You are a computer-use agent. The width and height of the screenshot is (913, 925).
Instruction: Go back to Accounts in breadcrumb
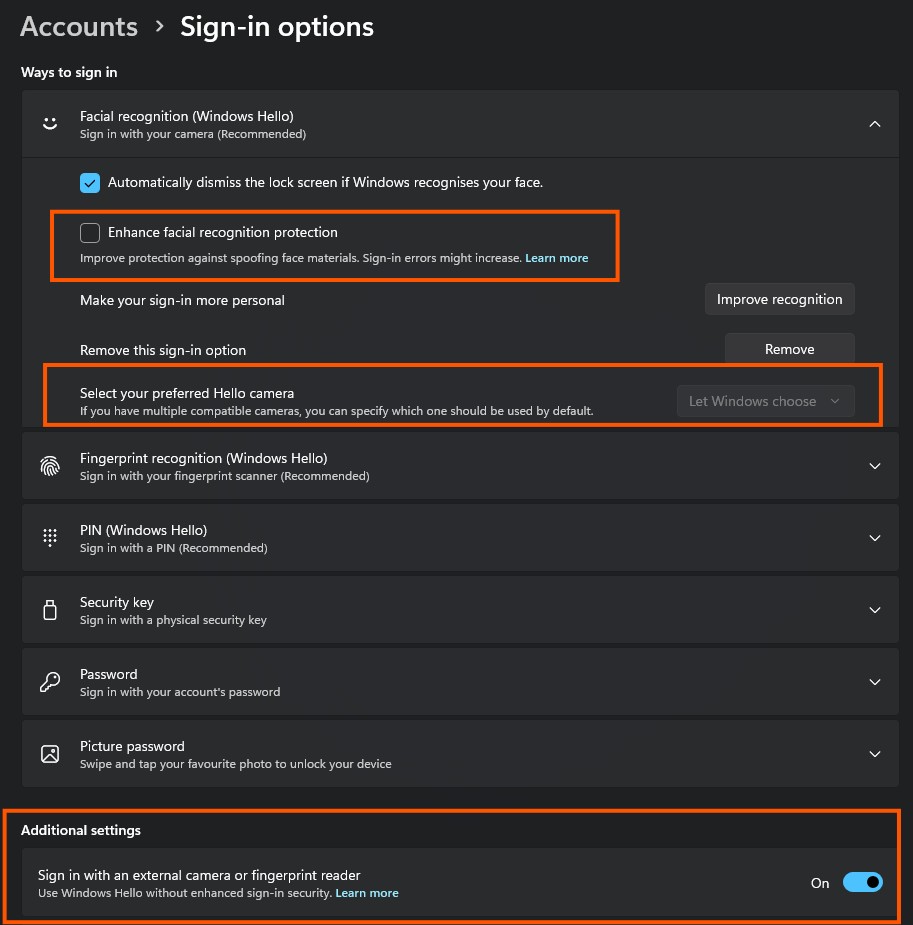point(79,27)
